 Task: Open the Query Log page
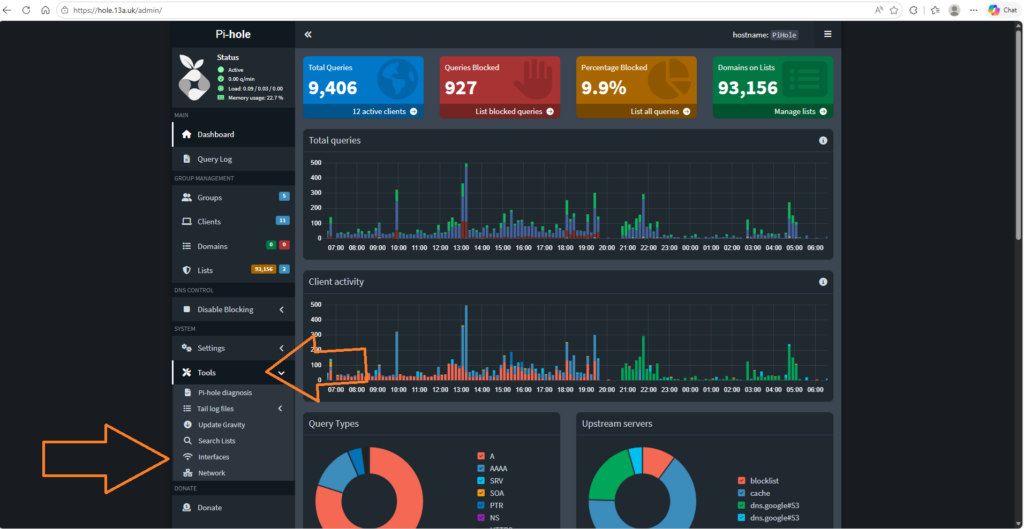click(234, 159)
